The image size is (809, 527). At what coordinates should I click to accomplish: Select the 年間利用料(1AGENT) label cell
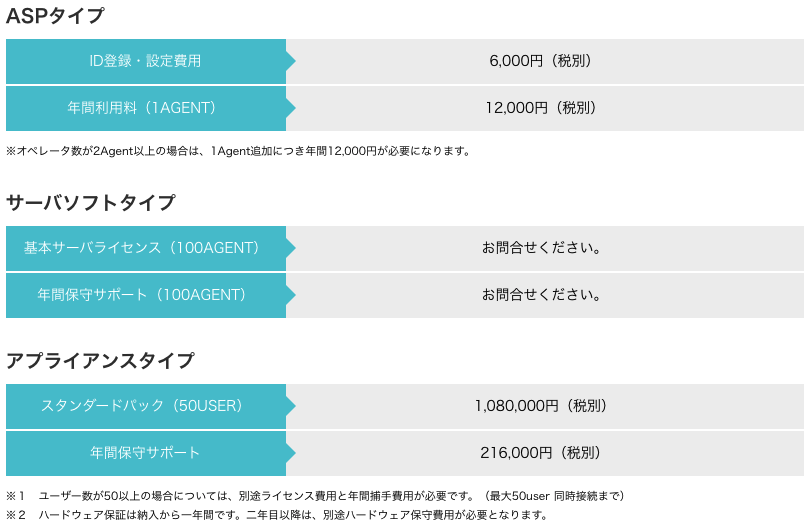(x=146, y=108)
